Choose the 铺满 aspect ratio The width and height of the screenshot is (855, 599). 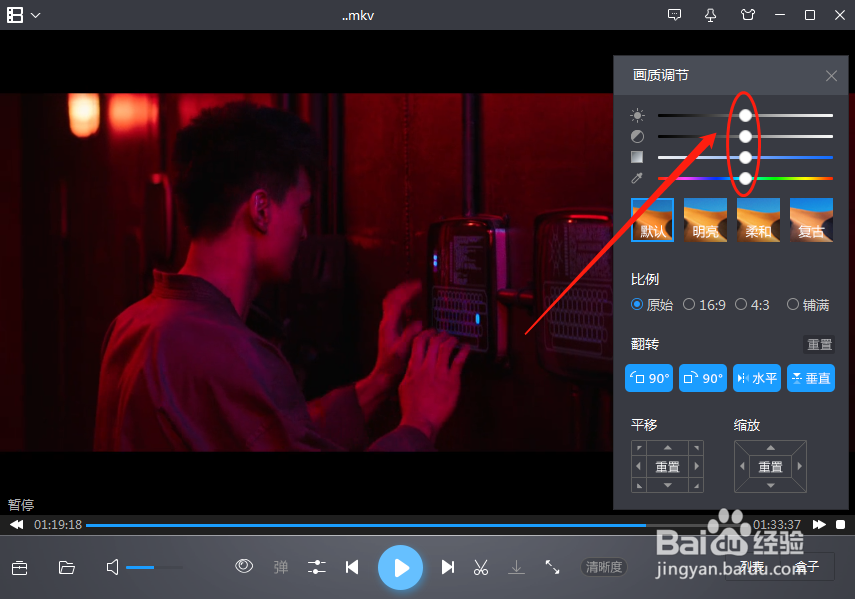click(x=808, y=305)
